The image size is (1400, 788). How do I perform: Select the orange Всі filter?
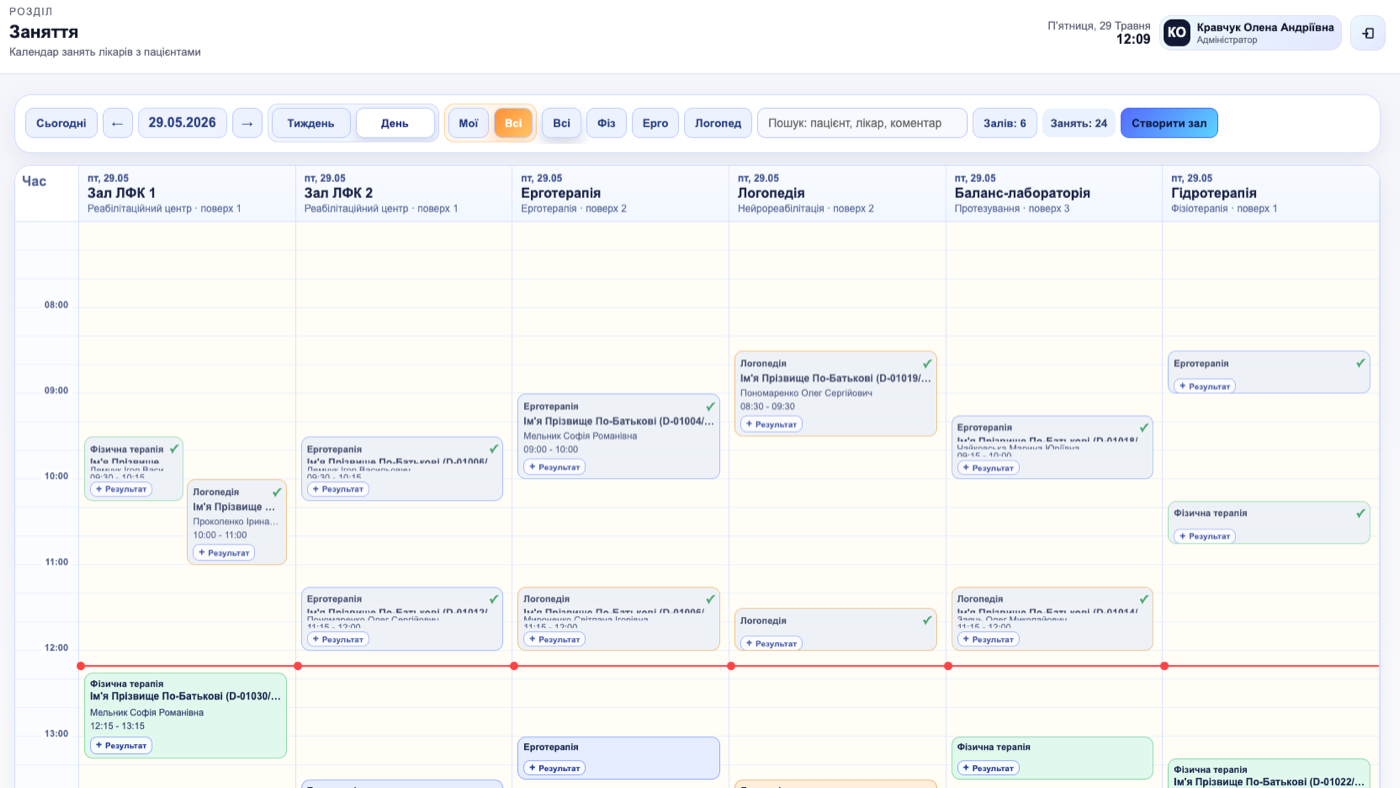(x=513, y=123)
